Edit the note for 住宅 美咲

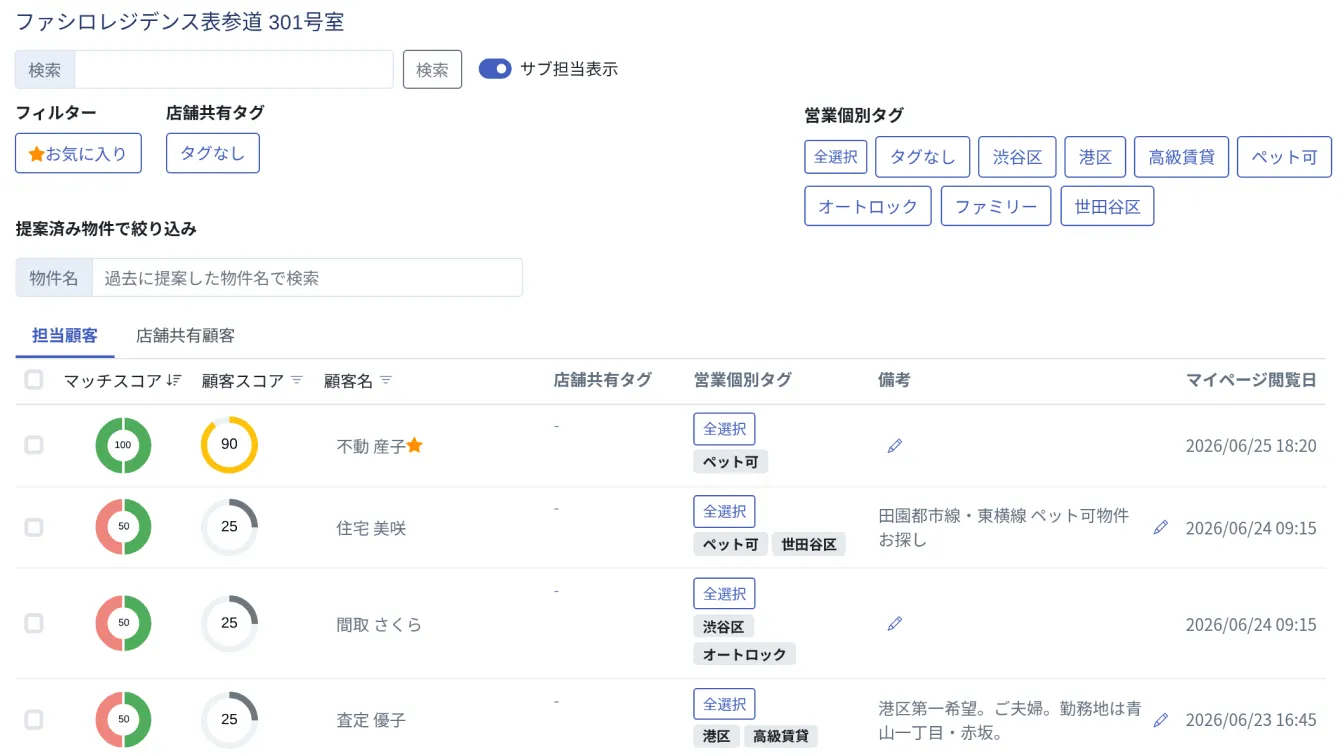click(1161, 527)
